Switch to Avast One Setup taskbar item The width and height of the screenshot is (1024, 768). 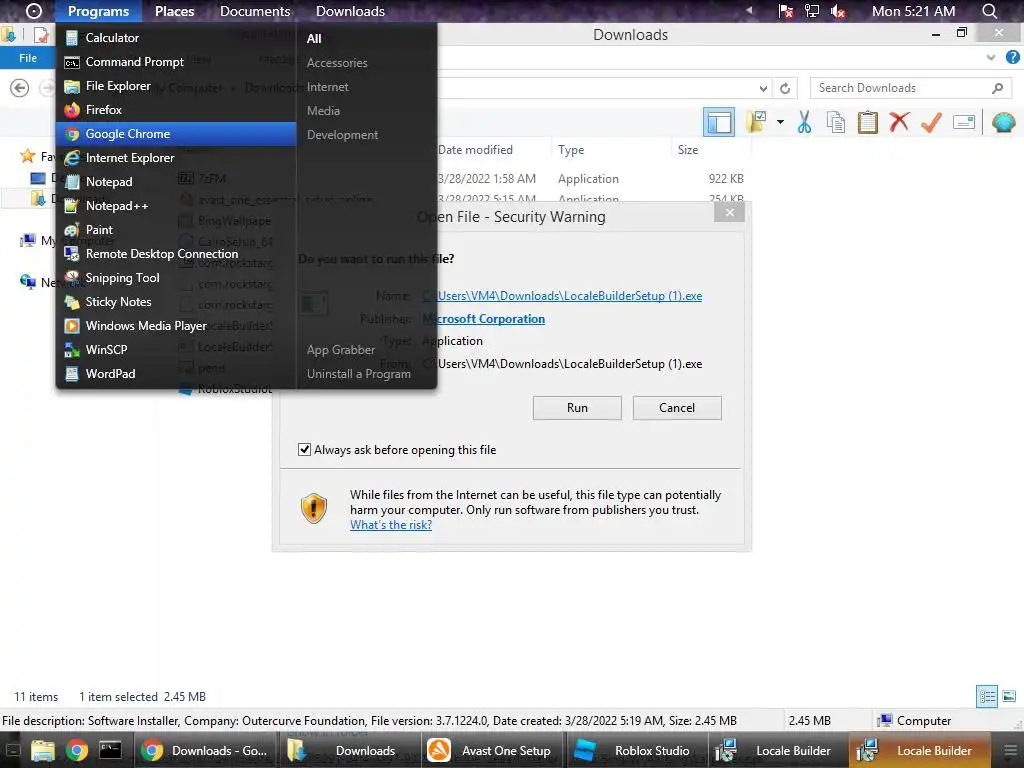pos(492,751)
